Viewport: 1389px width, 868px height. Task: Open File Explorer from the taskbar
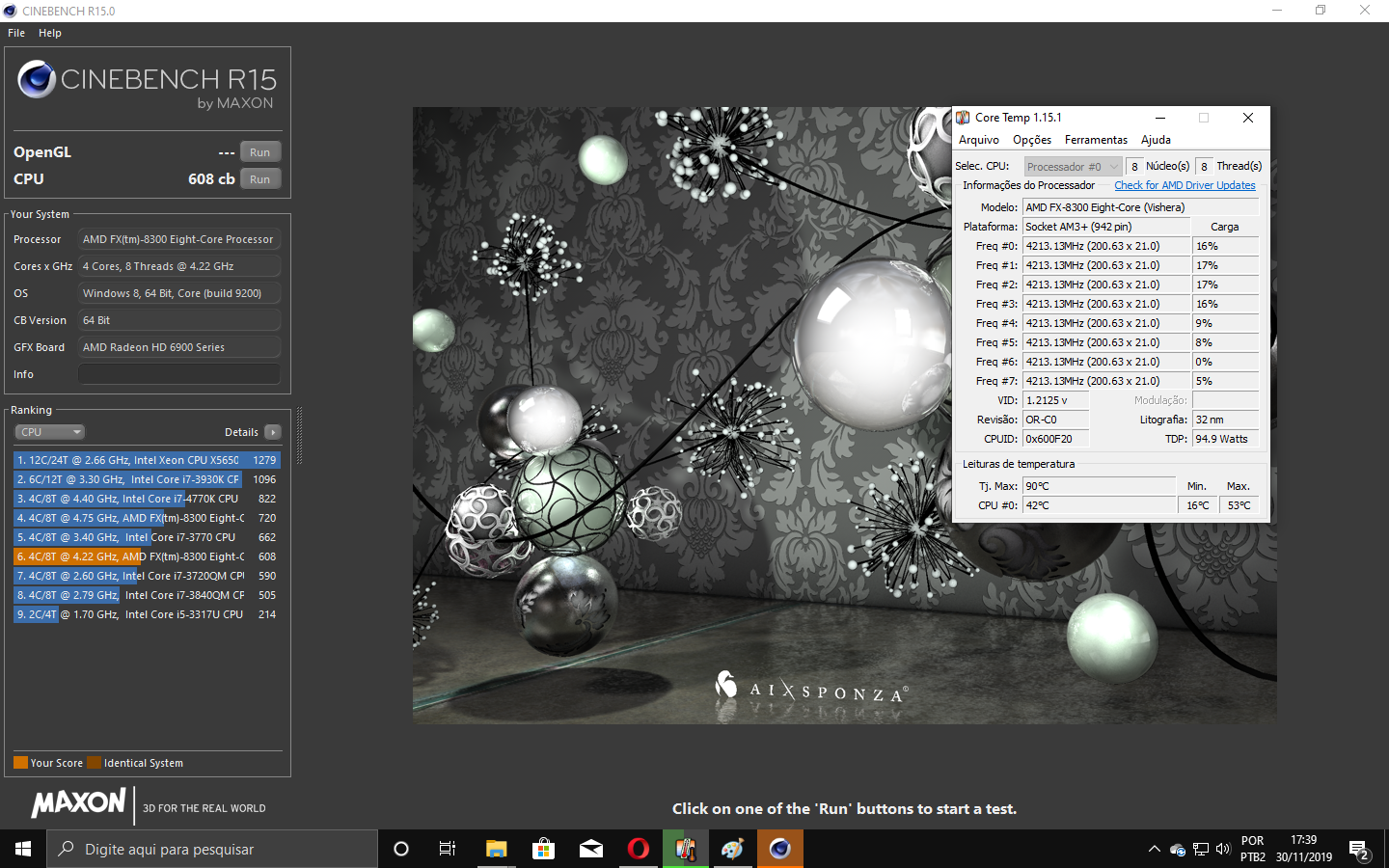tap(496, 849)
